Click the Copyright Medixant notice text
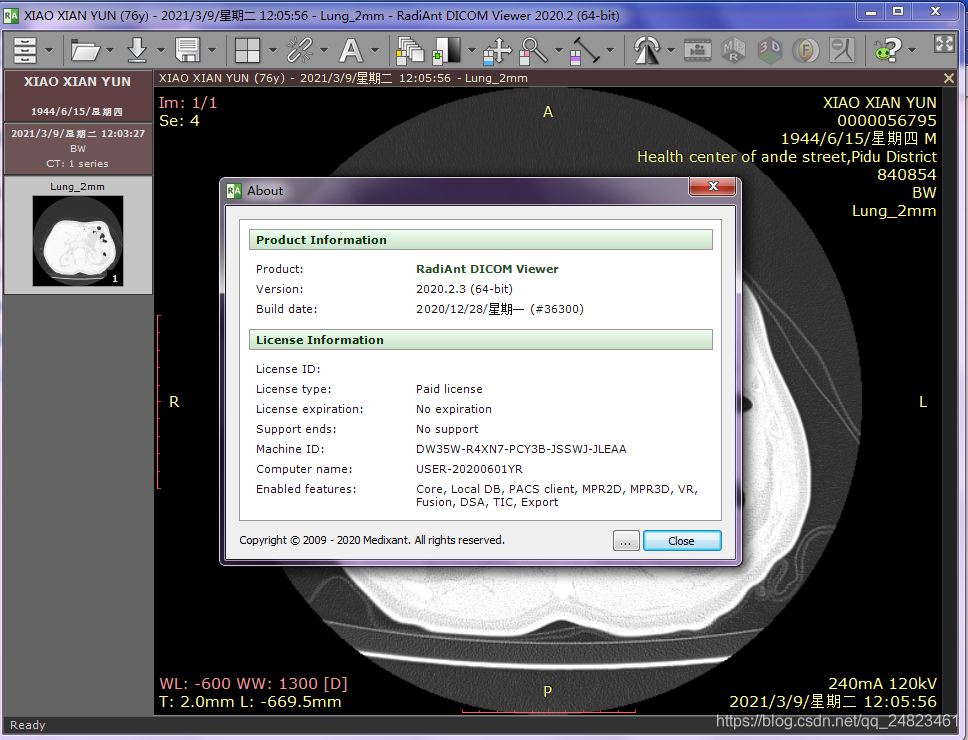 tap(372, 540)
